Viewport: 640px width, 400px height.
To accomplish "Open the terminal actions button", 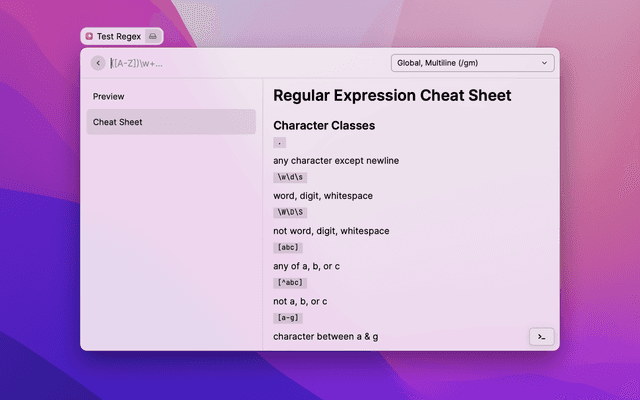I will [x=541, y=337].
